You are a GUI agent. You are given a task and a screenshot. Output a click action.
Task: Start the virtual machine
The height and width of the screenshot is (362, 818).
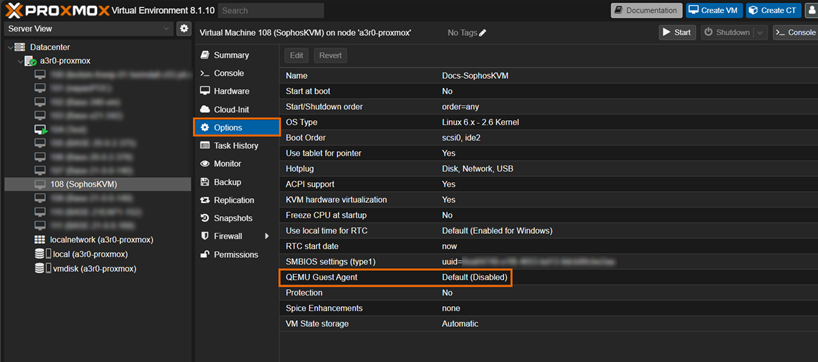pyautogui.click(x=677, y=32)
